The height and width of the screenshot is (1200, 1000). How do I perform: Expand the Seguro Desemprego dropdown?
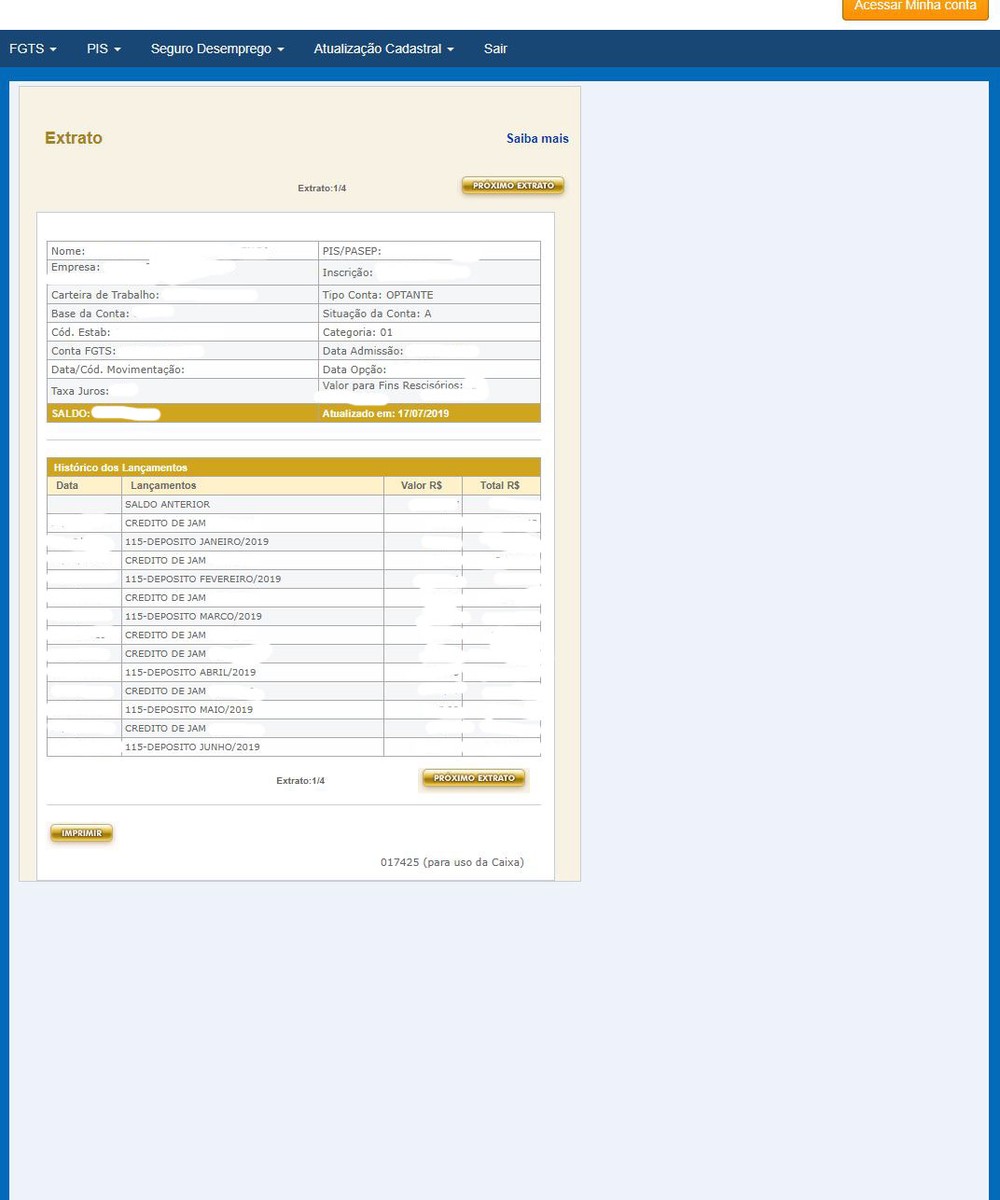[x=217, y=49]
